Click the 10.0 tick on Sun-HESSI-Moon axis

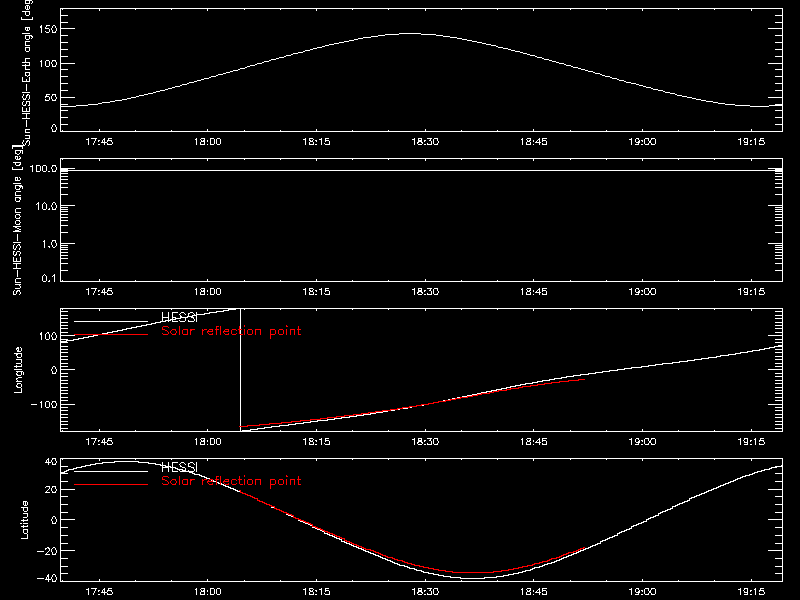(x=46, y=207)
